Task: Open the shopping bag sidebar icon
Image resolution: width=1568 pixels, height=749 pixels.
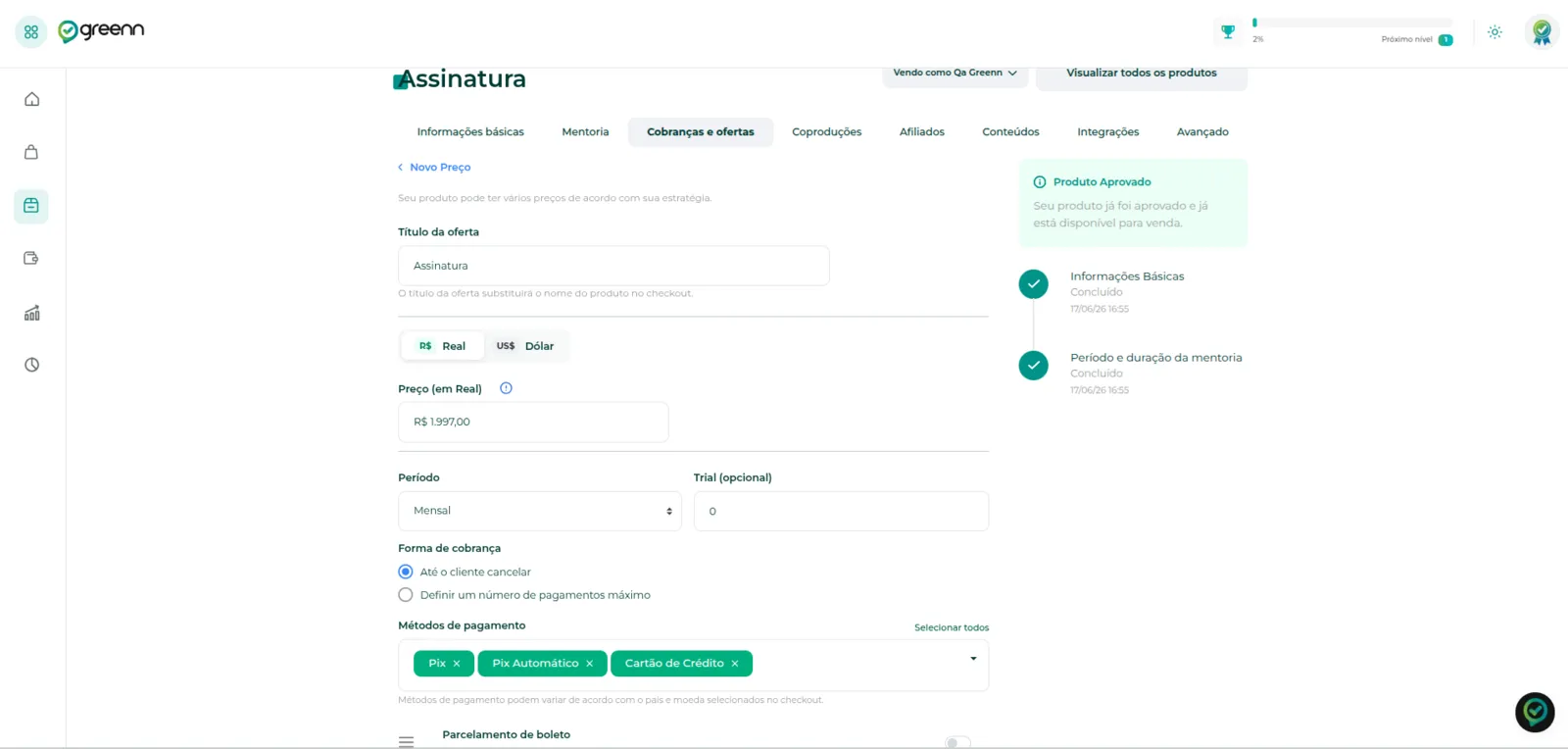Action: [31, 152]
